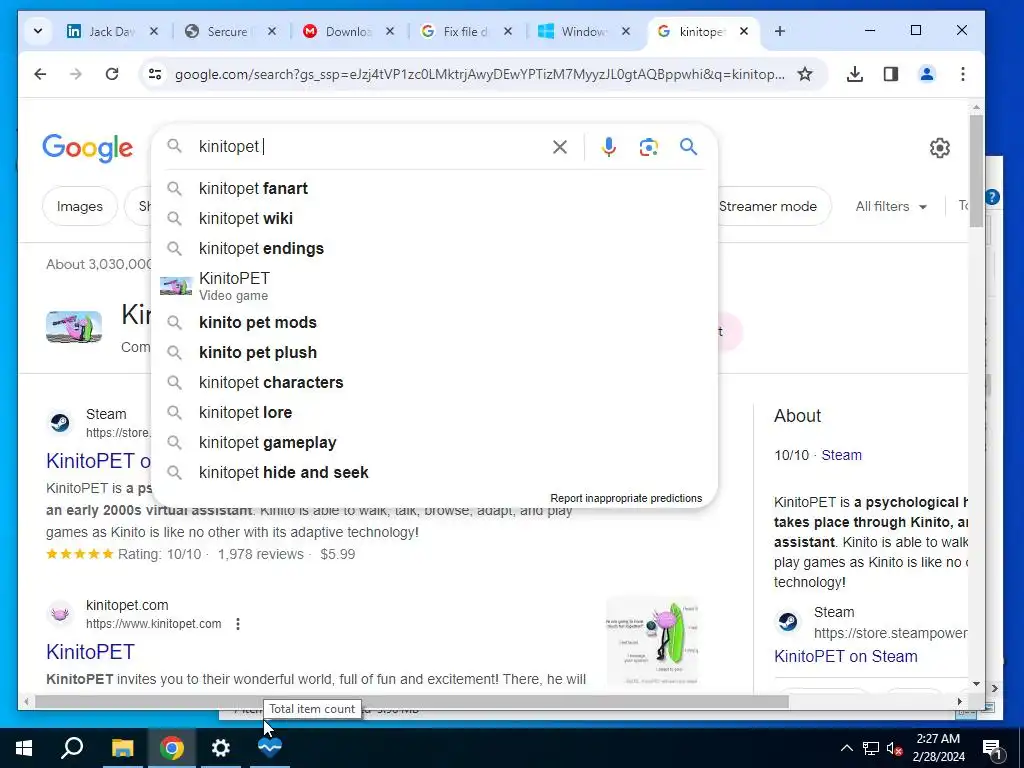This screenshot has height=768, width=1024.
Task: Clear the search box text
Action: tap(560, 147)
